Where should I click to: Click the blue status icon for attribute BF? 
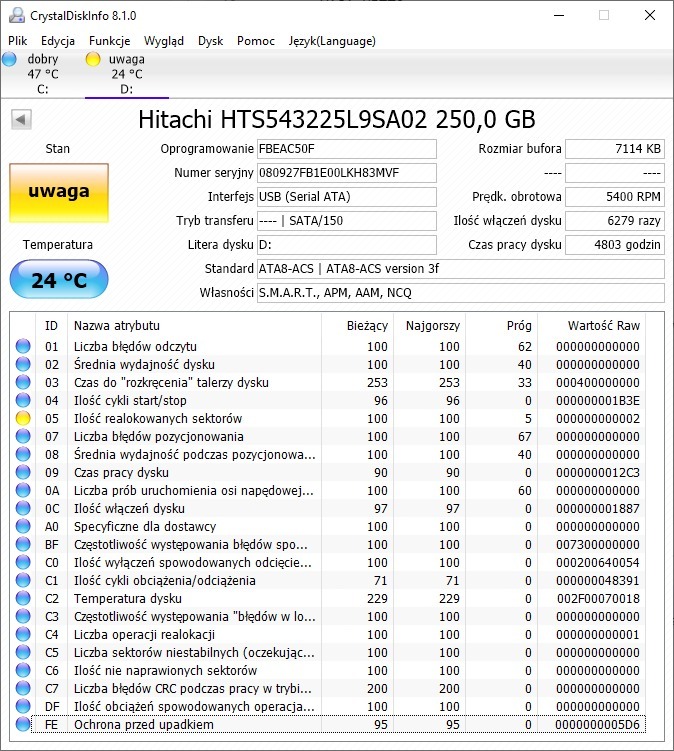pyautogui.click(x=23, y=545)
